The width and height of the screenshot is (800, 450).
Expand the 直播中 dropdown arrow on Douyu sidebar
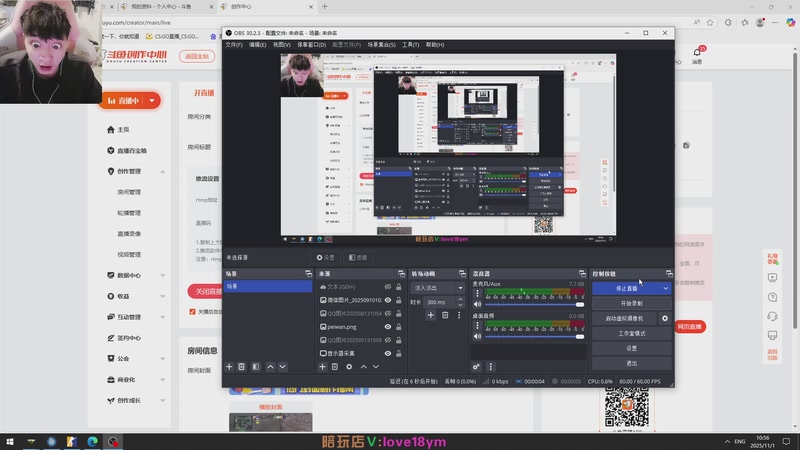click(x=152, y=101)
